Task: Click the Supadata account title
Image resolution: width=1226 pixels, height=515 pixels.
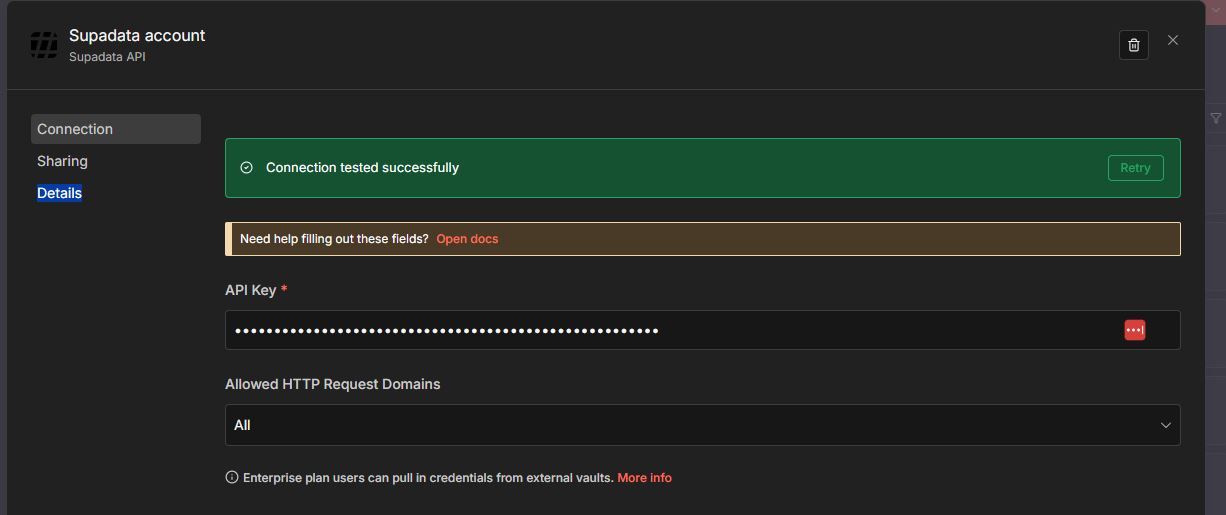Action: (x=137, y=35)
